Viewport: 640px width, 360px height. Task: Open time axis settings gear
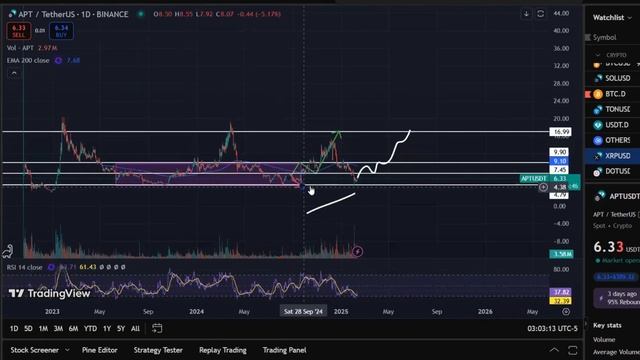pyautogui.click(x=566, y=311)
